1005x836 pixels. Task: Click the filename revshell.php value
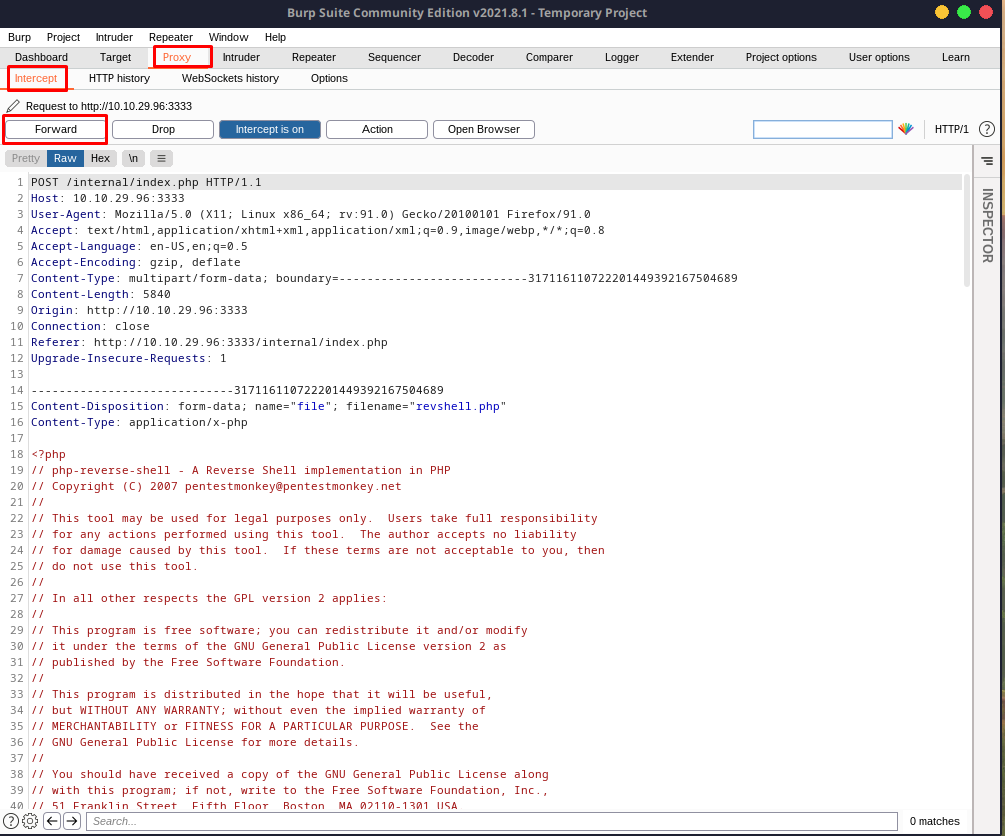point(458,406)
